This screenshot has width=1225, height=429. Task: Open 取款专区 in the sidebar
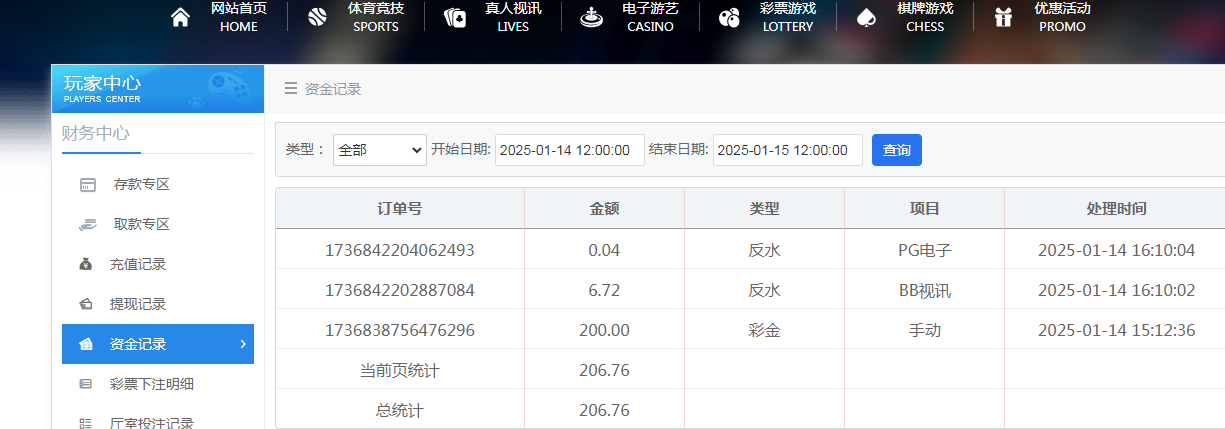pos(140,224)
